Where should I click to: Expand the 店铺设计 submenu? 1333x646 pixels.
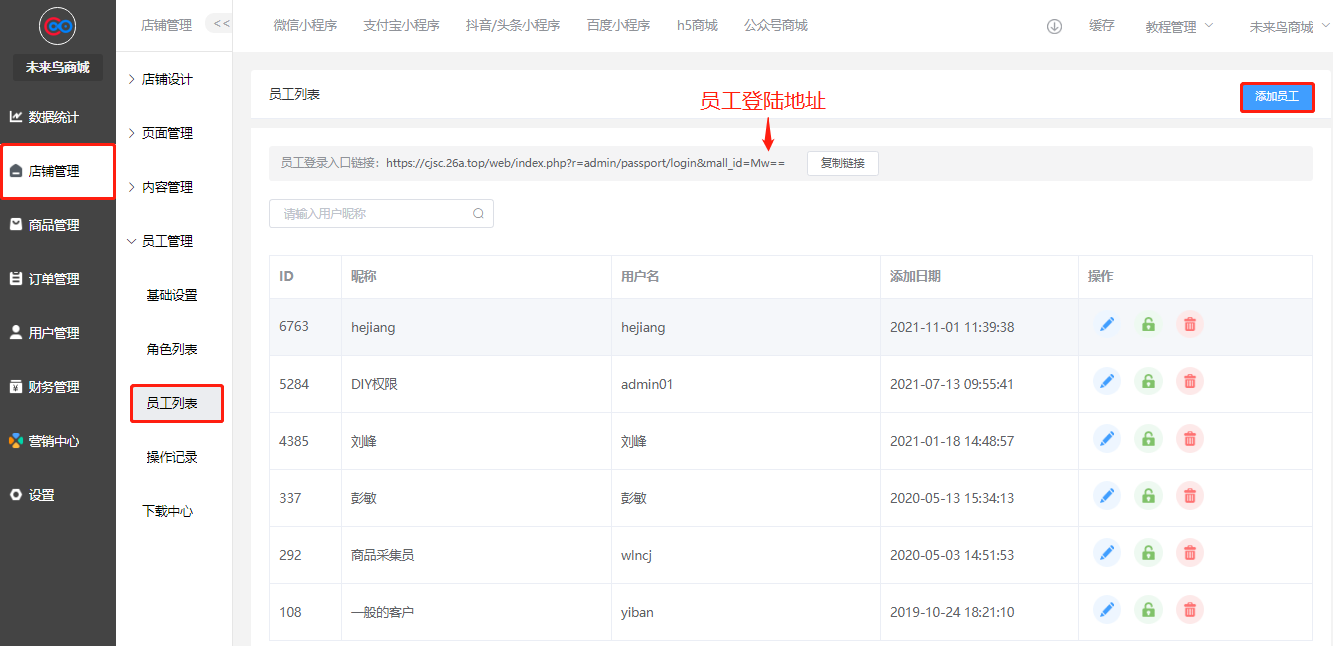coord(167,79)
